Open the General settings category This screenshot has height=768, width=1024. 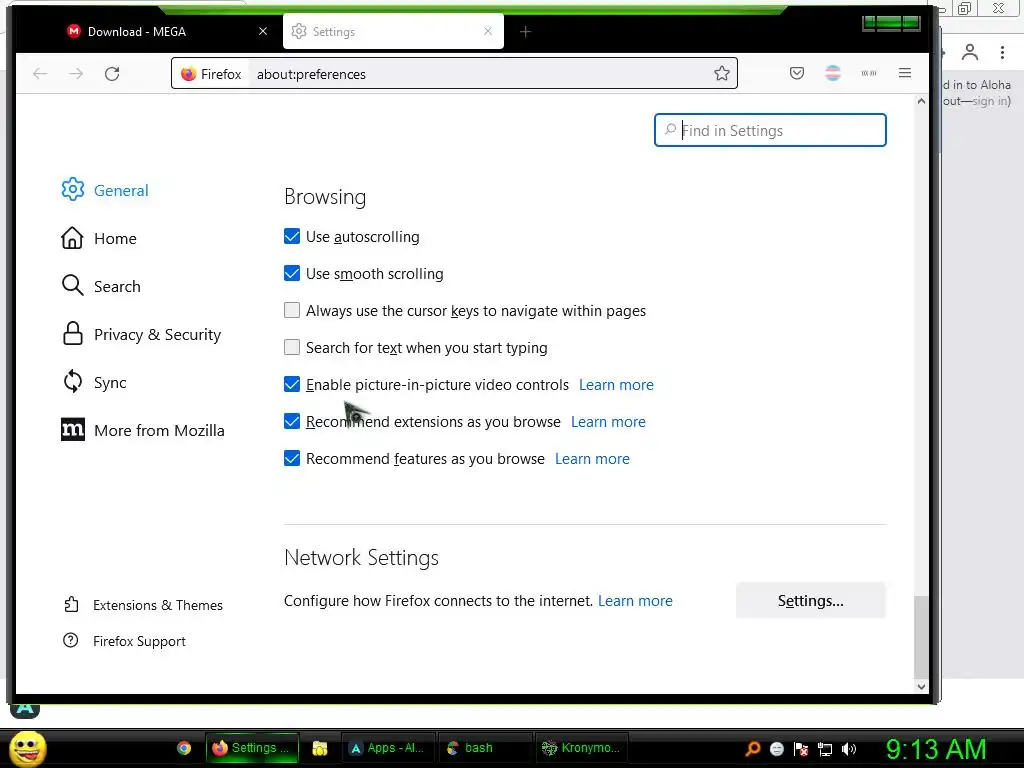coord(105,190)
